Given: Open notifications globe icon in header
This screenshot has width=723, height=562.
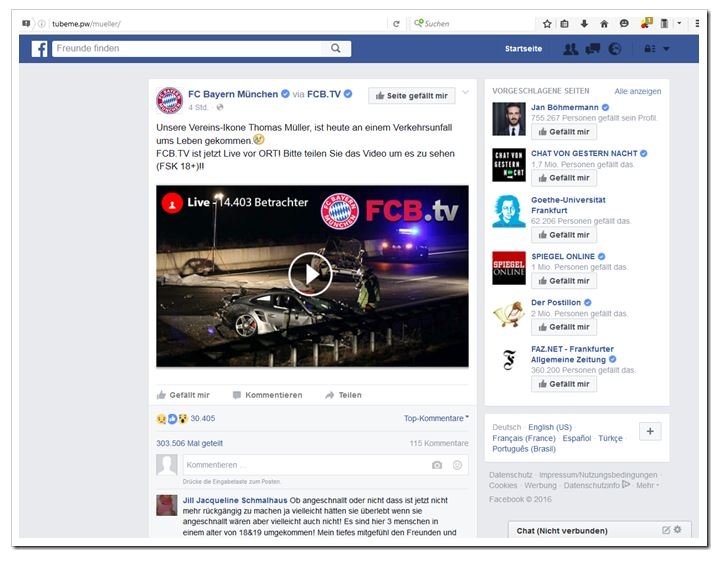Looking at the screenshot, I should click(615, 48).
